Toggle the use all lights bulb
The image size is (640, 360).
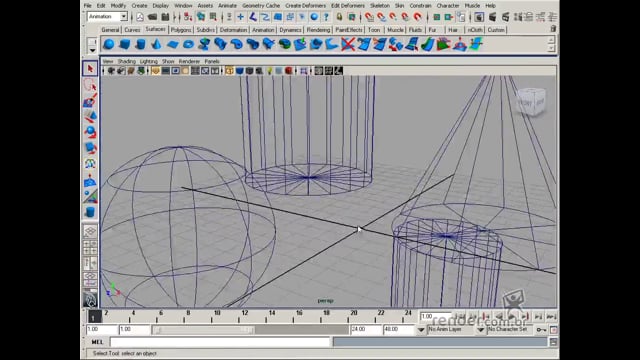tap(269, 71)
